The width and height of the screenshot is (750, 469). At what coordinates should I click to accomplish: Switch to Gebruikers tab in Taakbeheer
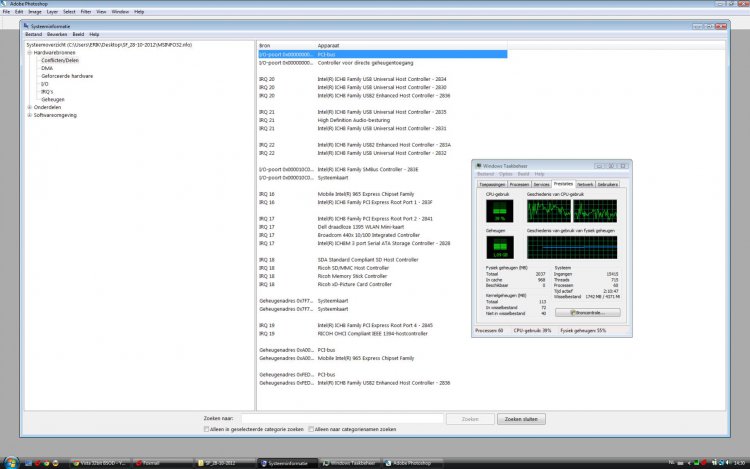click(607, 185)
